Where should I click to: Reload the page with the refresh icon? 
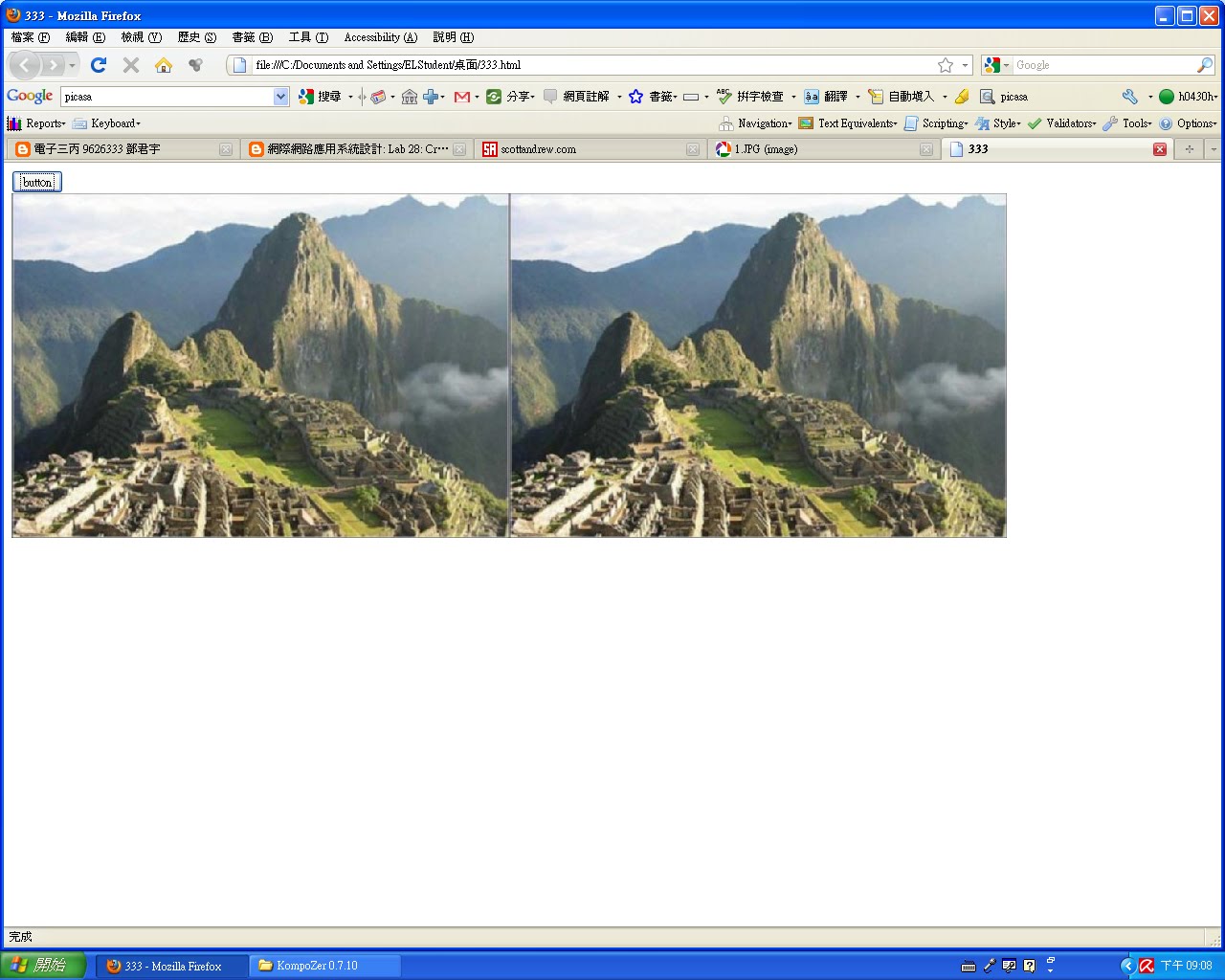pos(98,65)
